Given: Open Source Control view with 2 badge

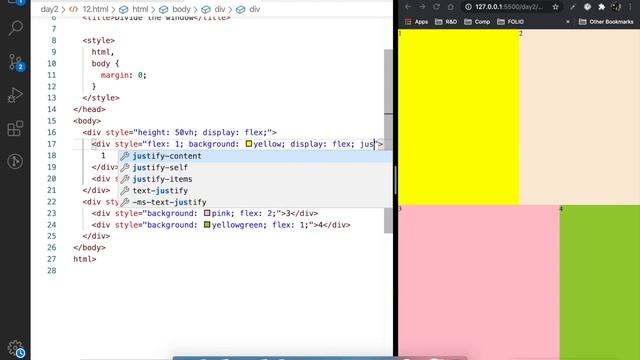Looking at the screenshot, I should click(x=16, y=62).
